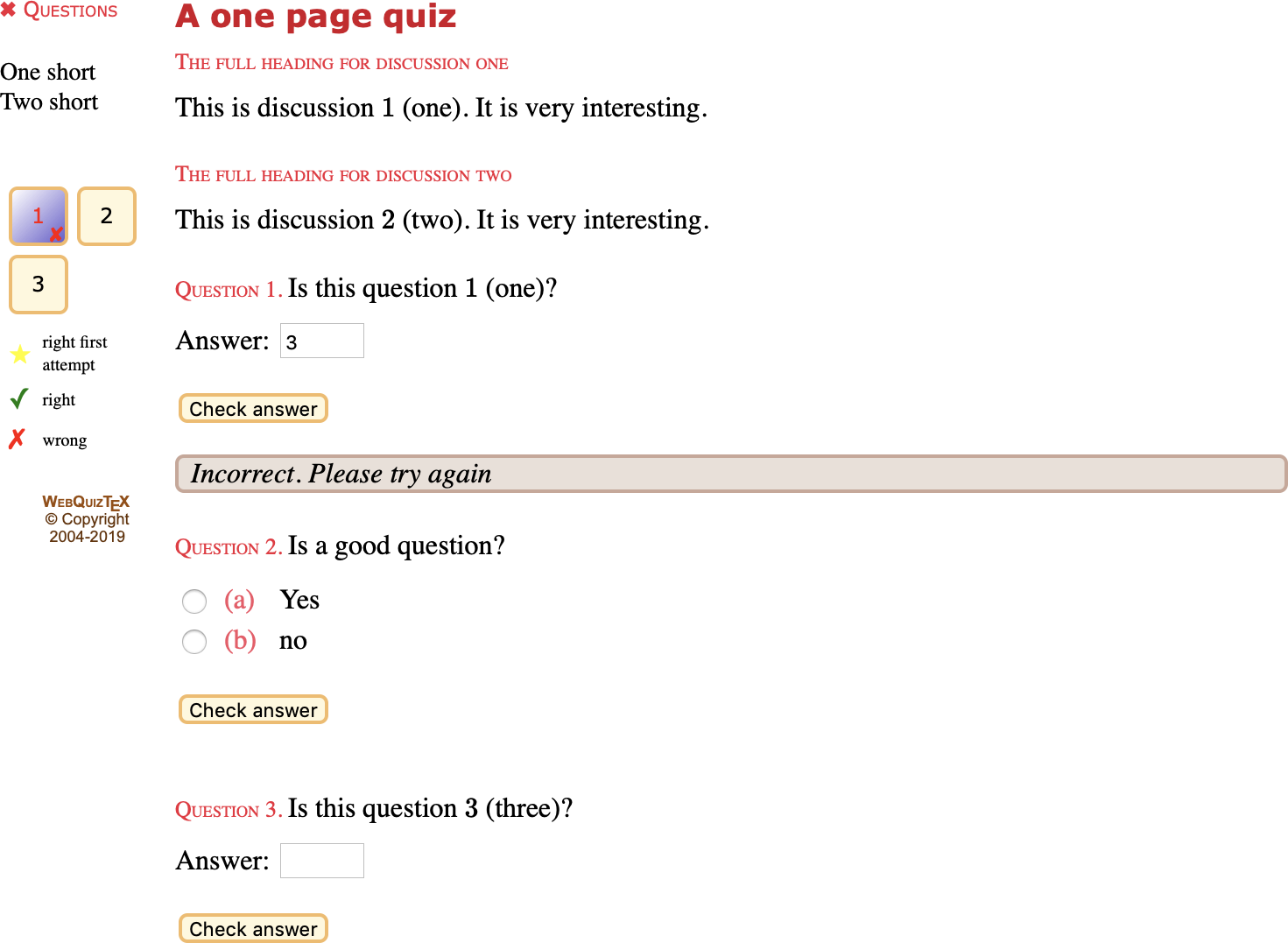Click Question 1 answer input field
The image size is (1288, 943).
coord(322,341)
